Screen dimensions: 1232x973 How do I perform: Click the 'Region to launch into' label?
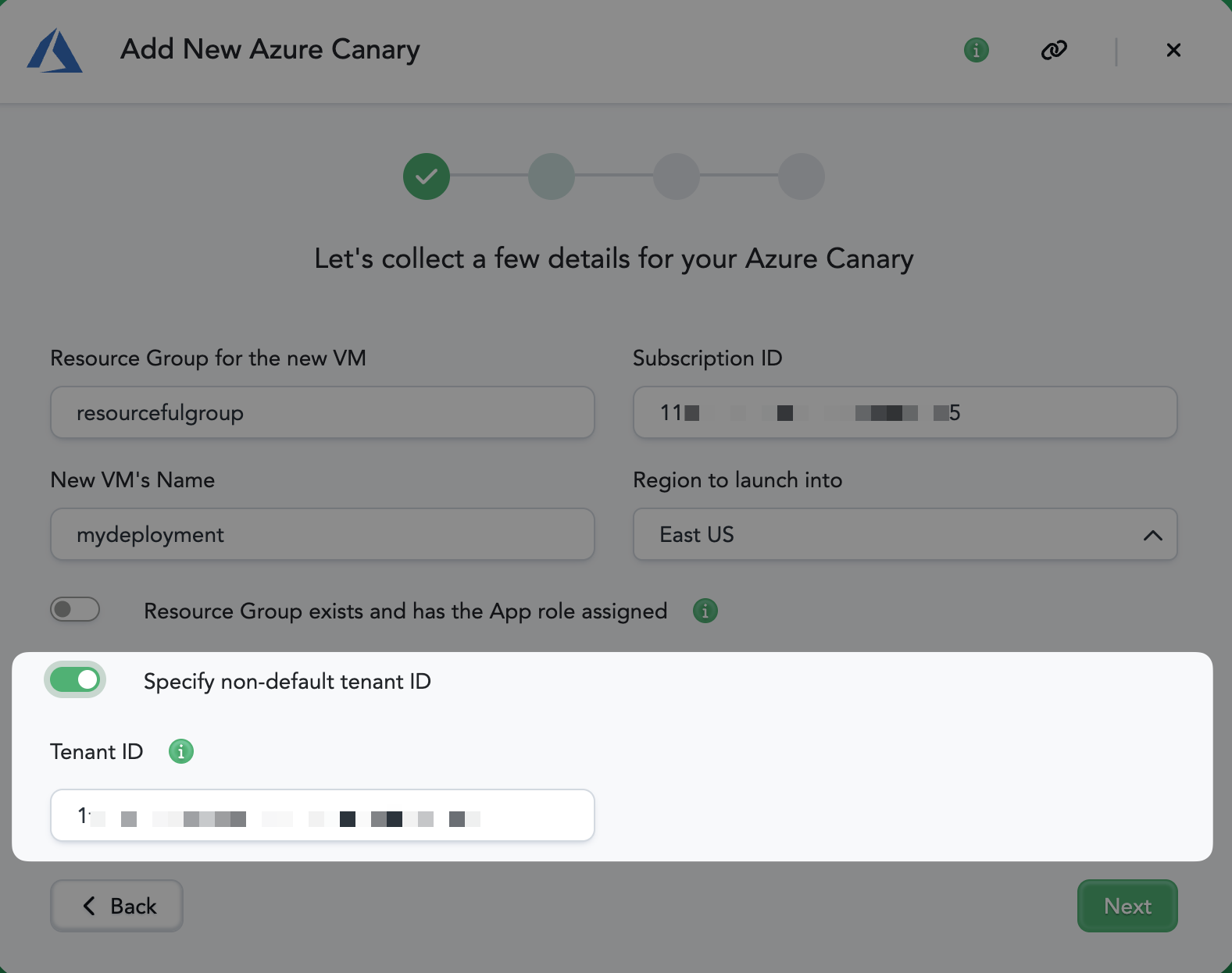tap(737, 480)
